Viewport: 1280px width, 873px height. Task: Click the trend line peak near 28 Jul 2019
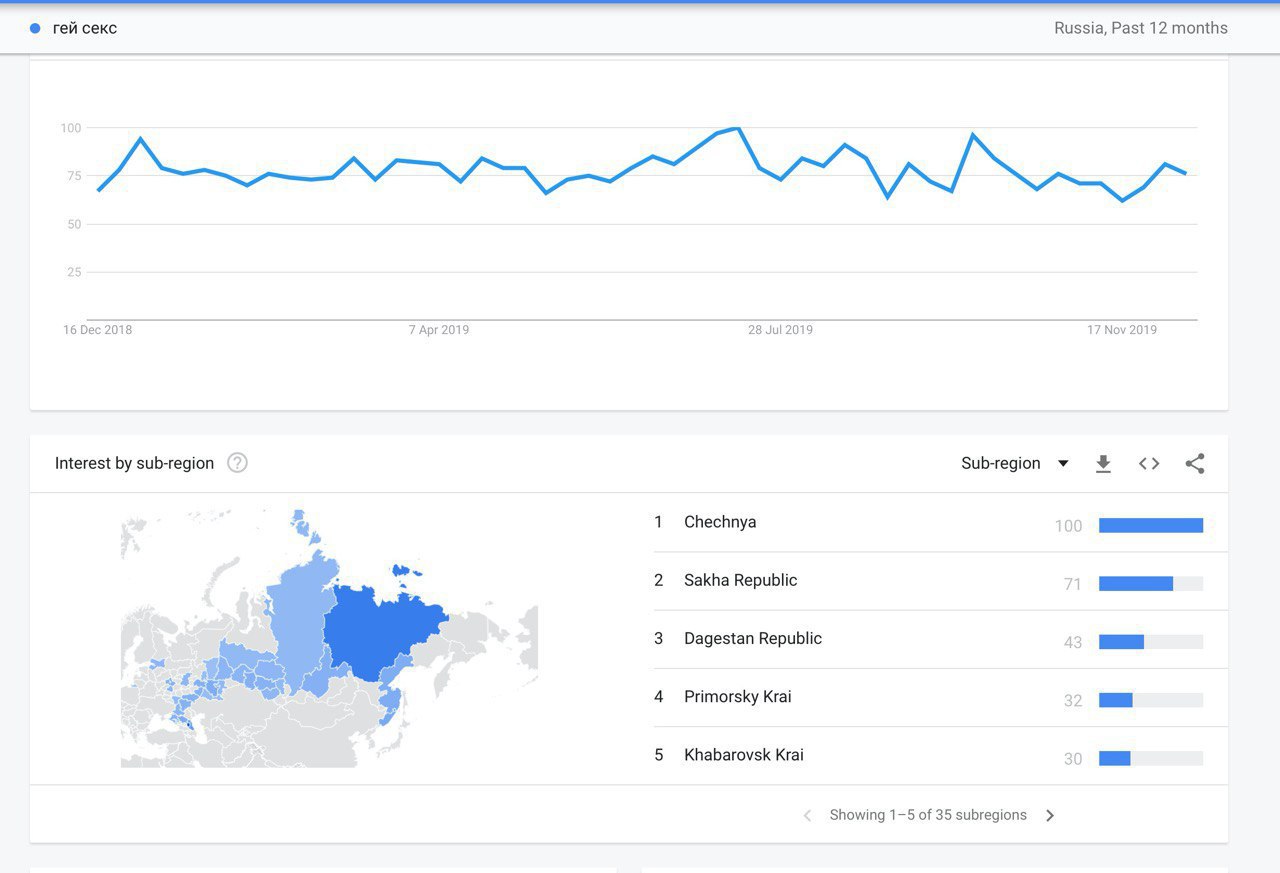coord(737,128)
